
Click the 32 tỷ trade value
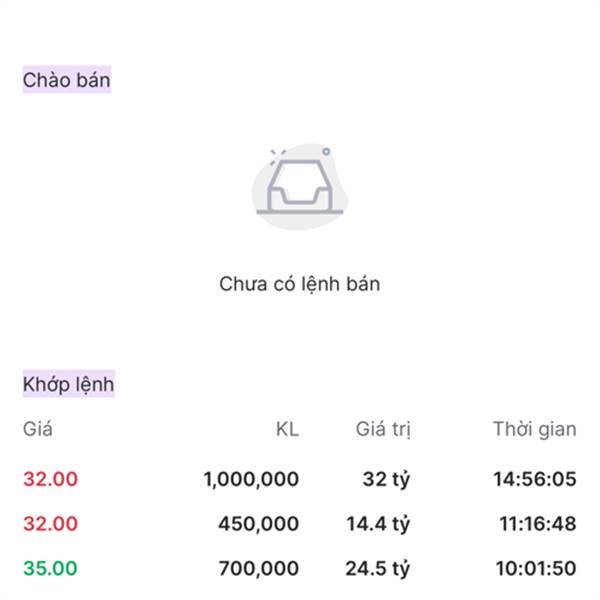click(x=386, y=479)
